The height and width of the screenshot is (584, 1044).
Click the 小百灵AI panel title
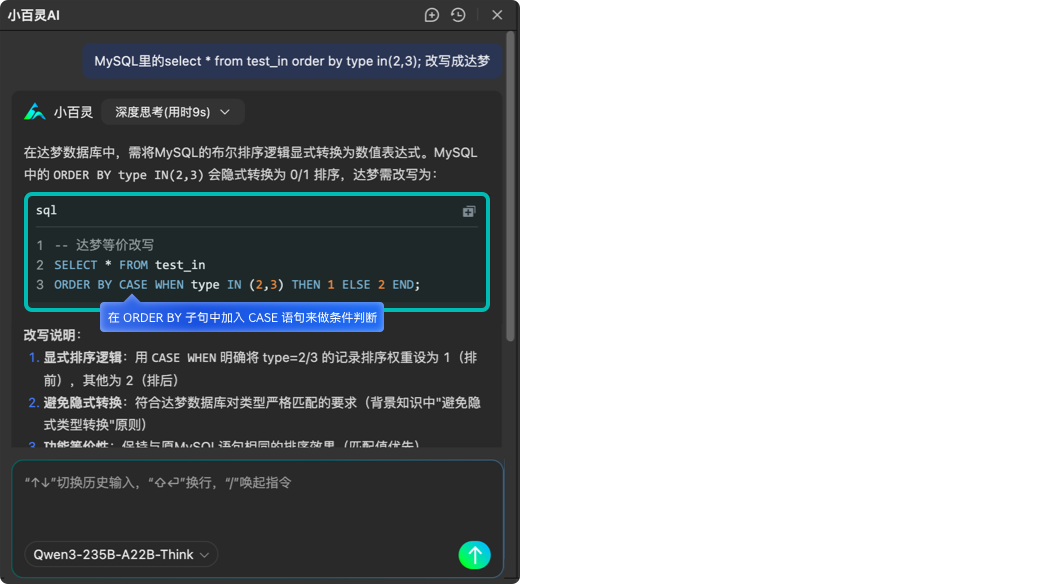[34, 15]
